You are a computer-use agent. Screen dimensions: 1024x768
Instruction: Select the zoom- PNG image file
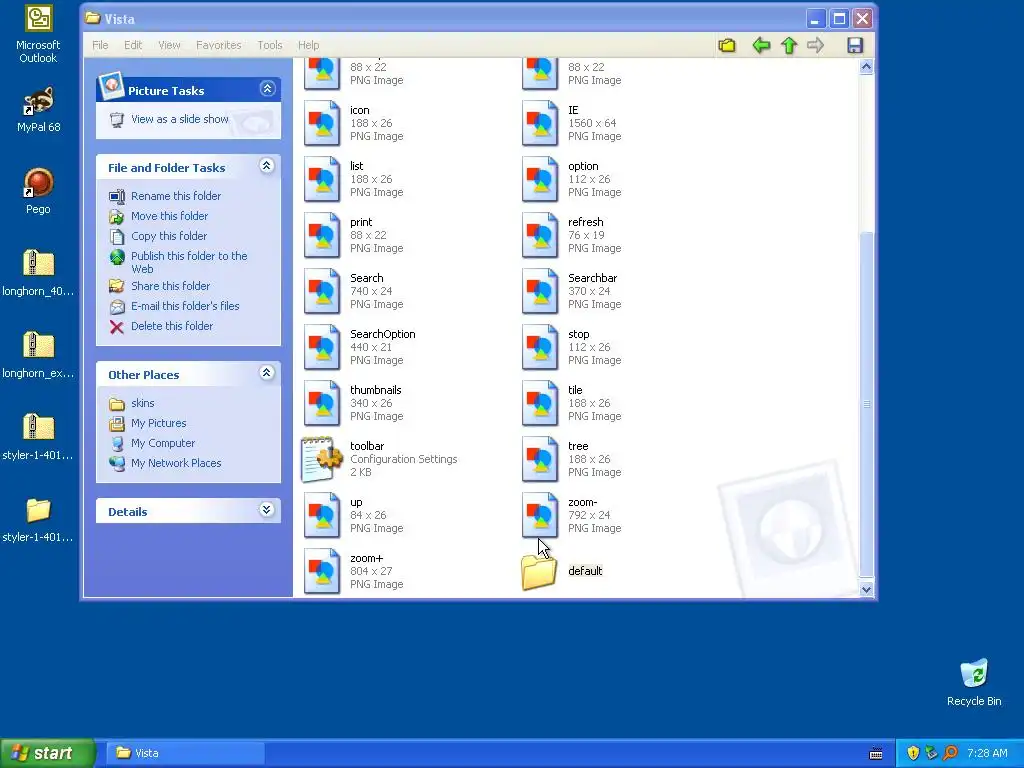pos(572,515)
